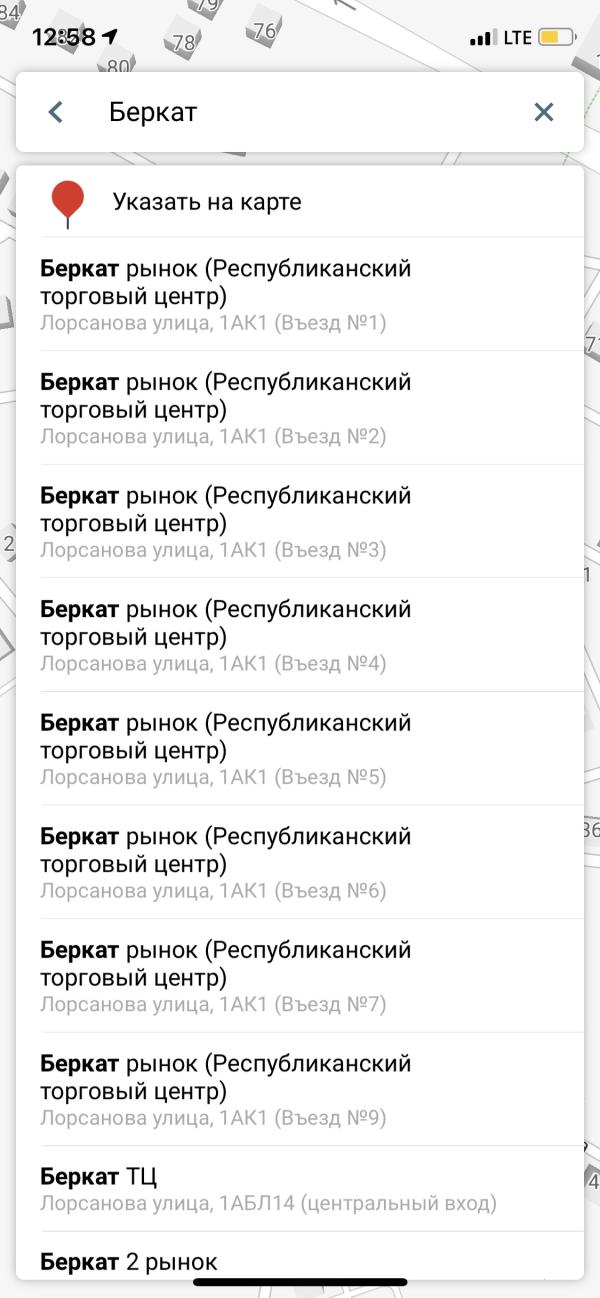Open Беркат рынок Въезд №5 result
This screenshot has height=1298, width=600.
coord(300,749)
